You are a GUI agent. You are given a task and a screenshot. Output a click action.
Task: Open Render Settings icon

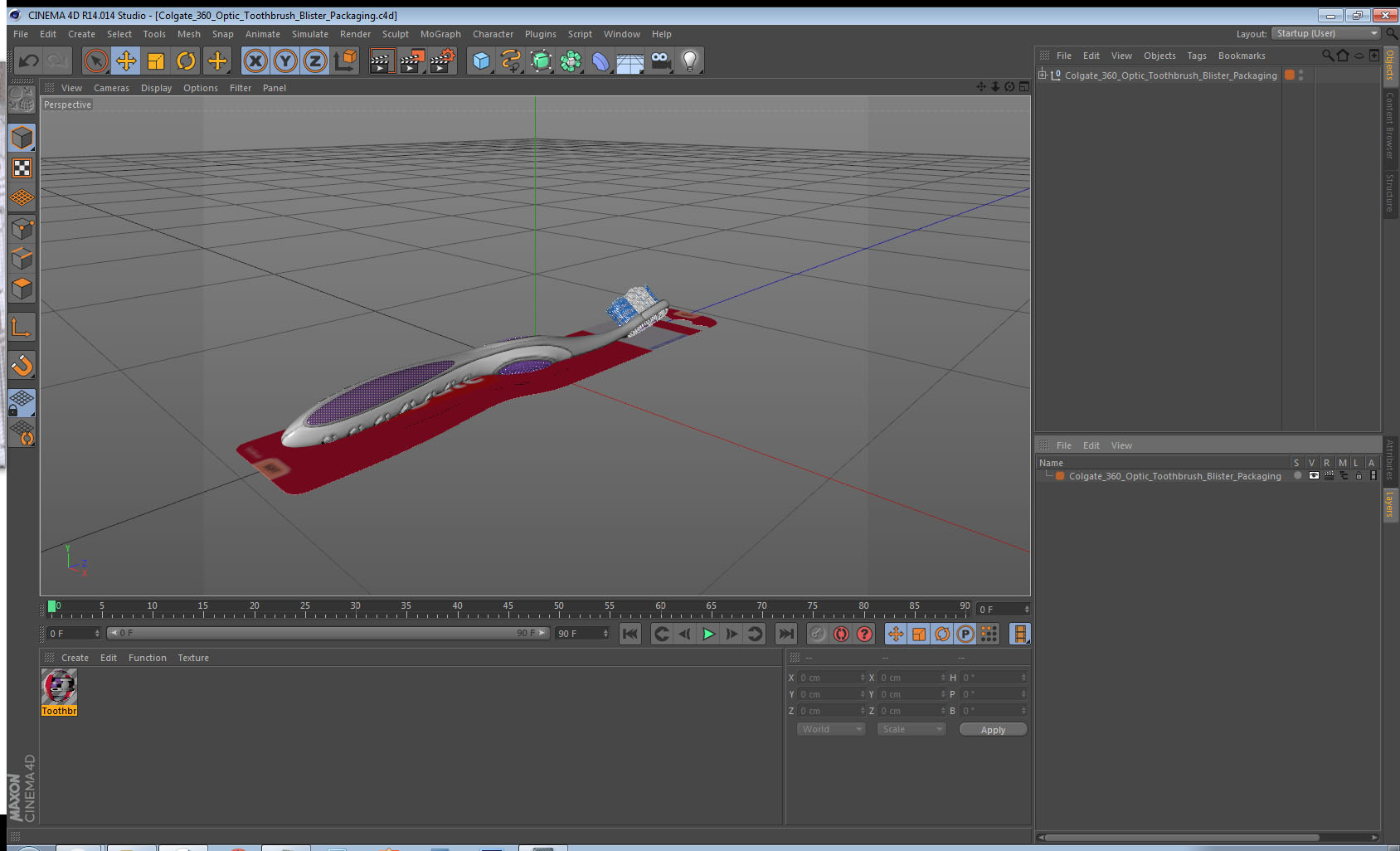[443, 61]
